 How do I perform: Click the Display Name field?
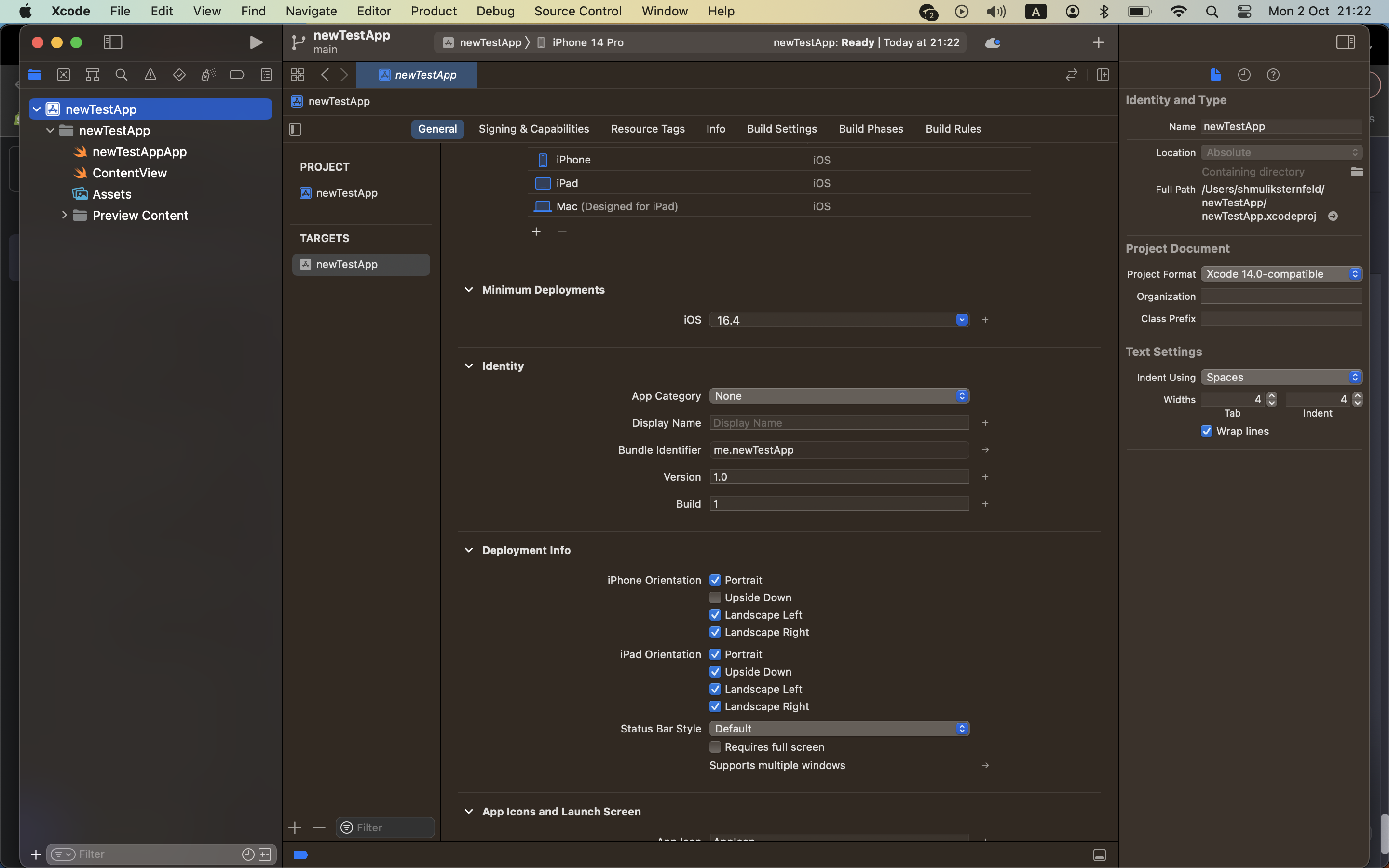click(839, 423)
